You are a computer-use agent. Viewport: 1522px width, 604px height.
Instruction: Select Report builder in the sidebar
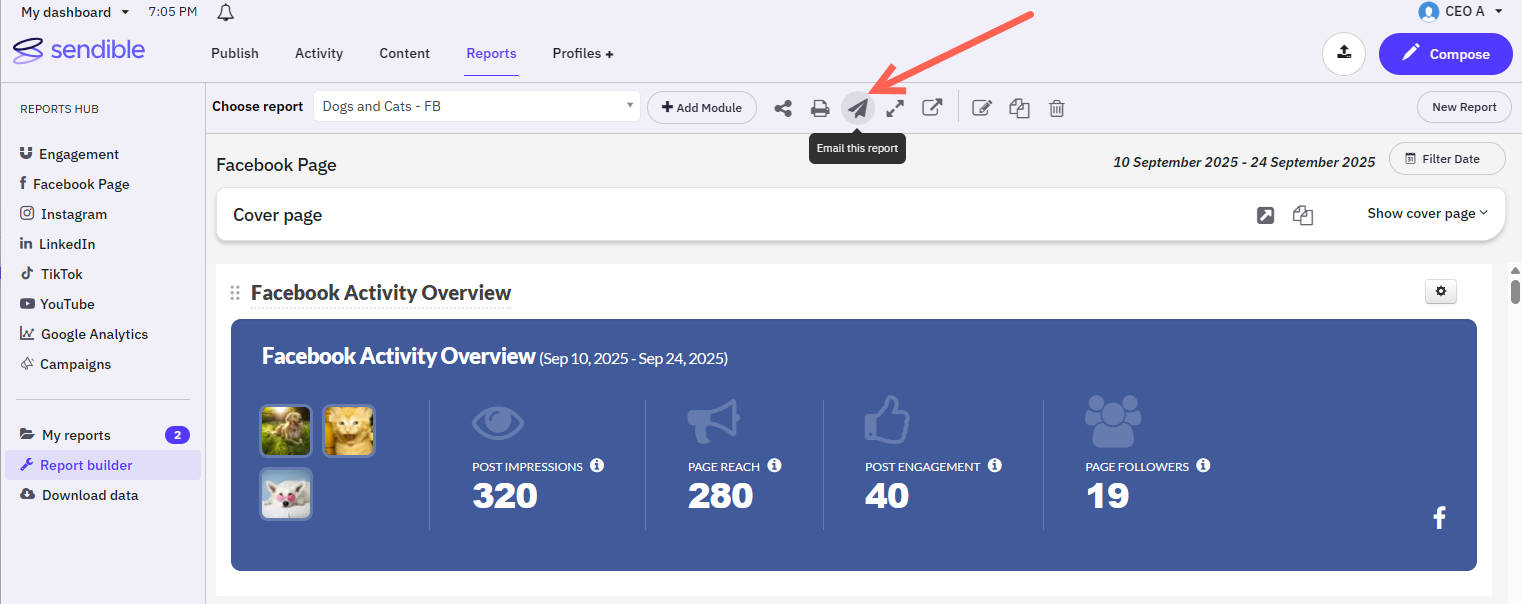click(102, 465)
